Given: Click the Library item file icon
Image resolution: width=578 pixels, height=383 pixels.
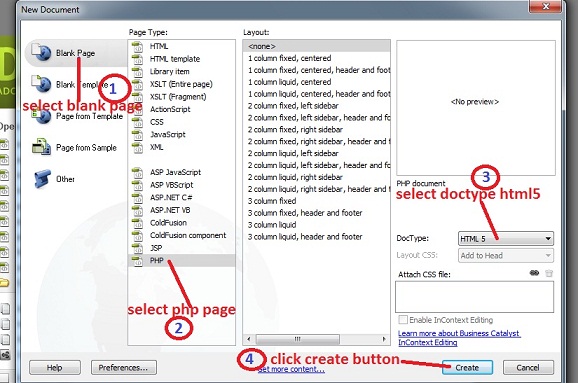Looking at the screenshot, I should [137, 72].
